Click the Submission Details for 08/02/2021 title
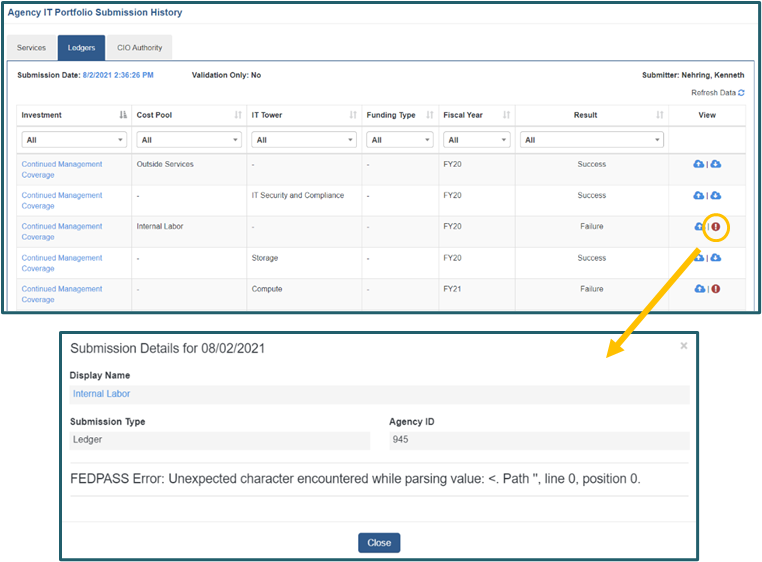Image resolution: width=762 pixels, height=562 pixels. pos(168,349)
